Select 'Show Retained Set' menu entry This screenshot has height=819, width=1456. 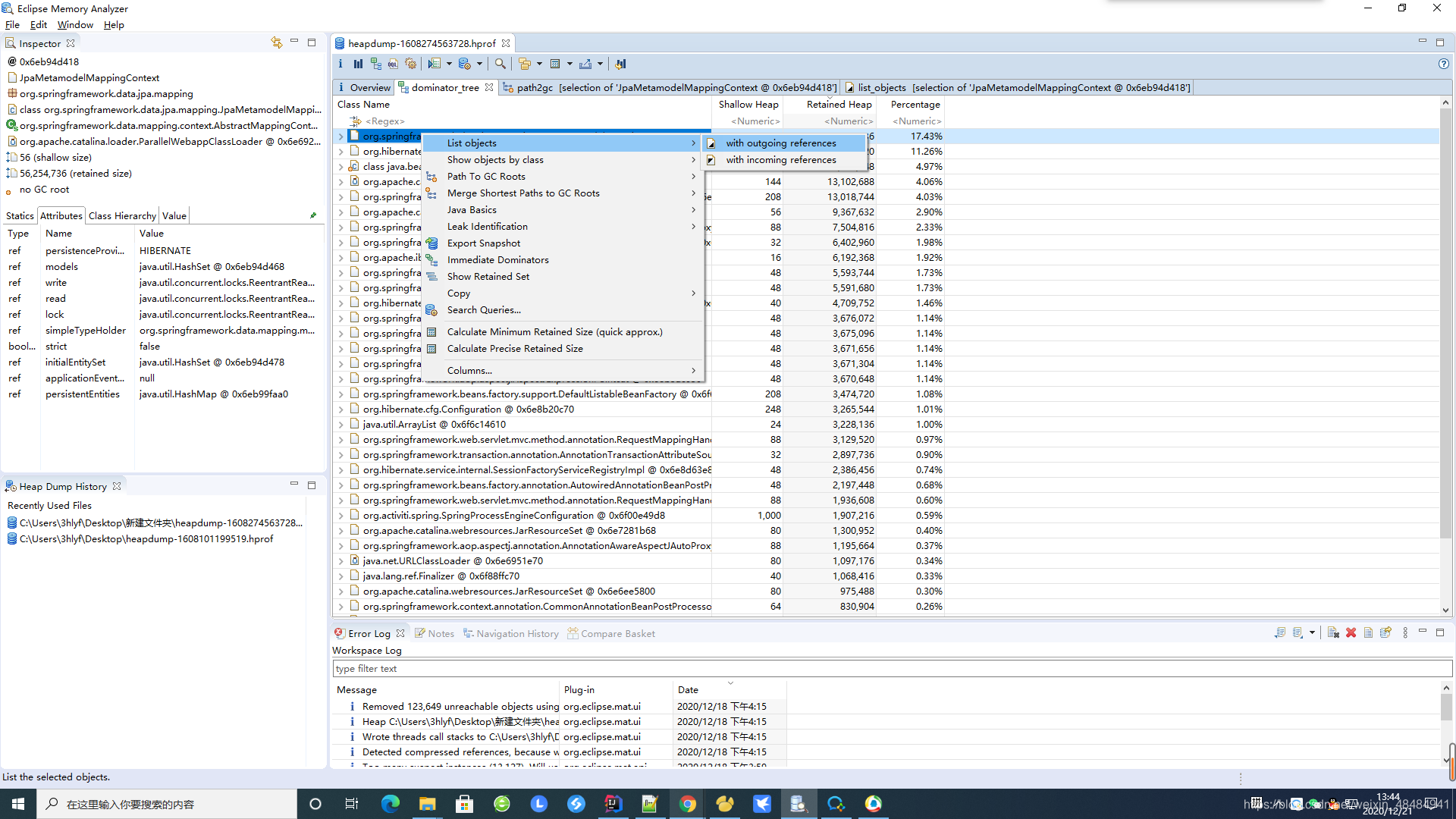point(563,276)
